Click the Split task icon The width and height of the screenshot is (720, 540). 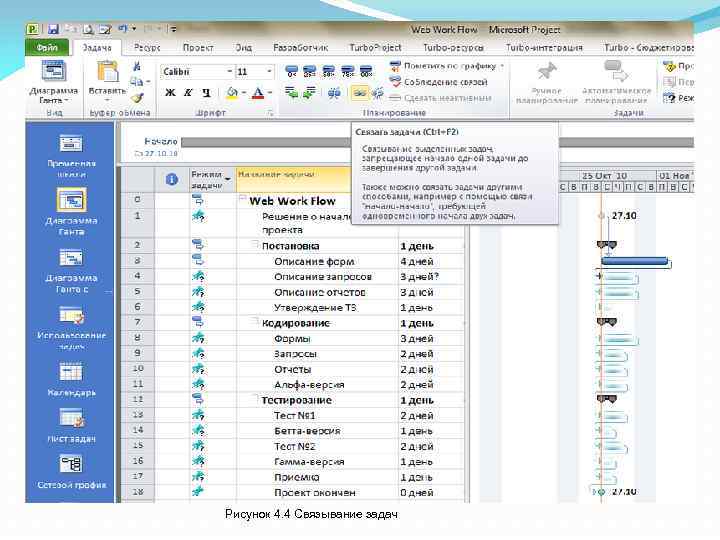click(x=334, y=93)
